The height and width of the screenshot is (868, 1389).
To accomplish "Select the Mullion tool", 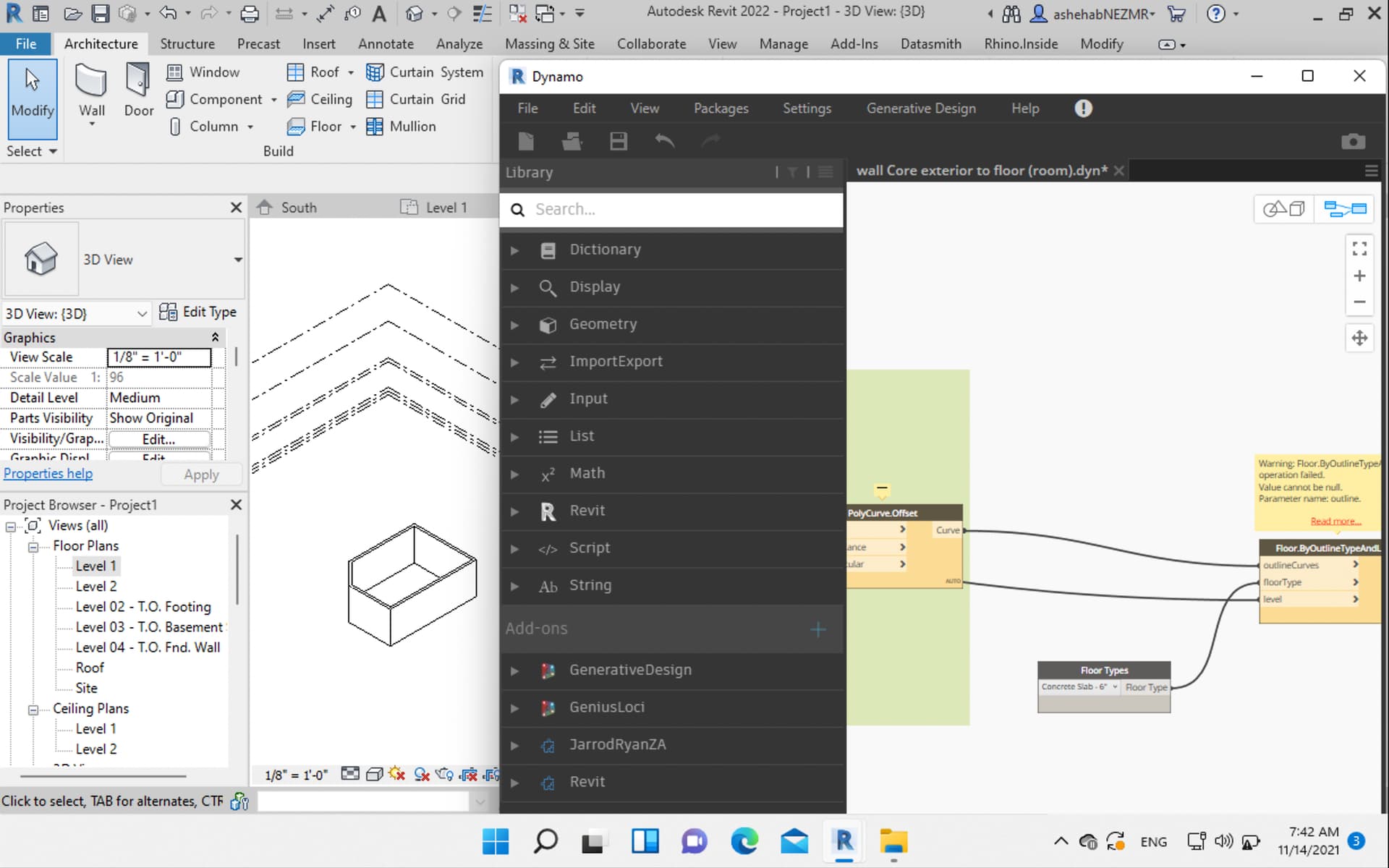I will pyautogui.click(x=402, y=127).
